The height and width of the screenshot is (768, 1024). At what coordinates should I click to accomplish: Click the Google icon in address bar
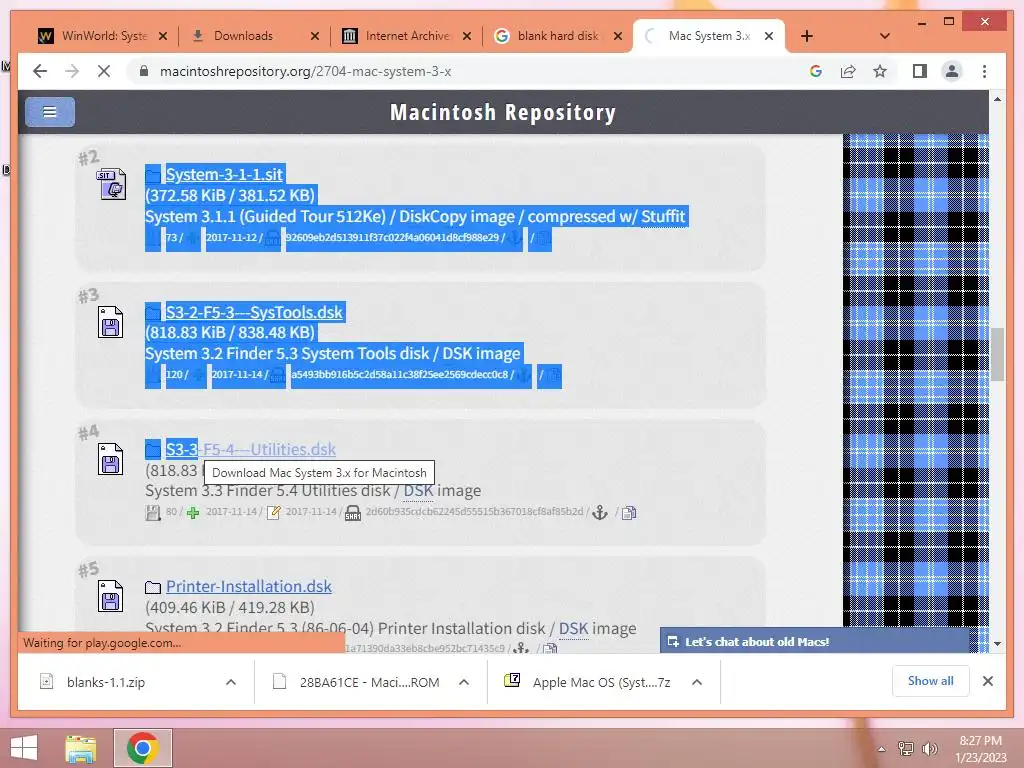(816, 71)
